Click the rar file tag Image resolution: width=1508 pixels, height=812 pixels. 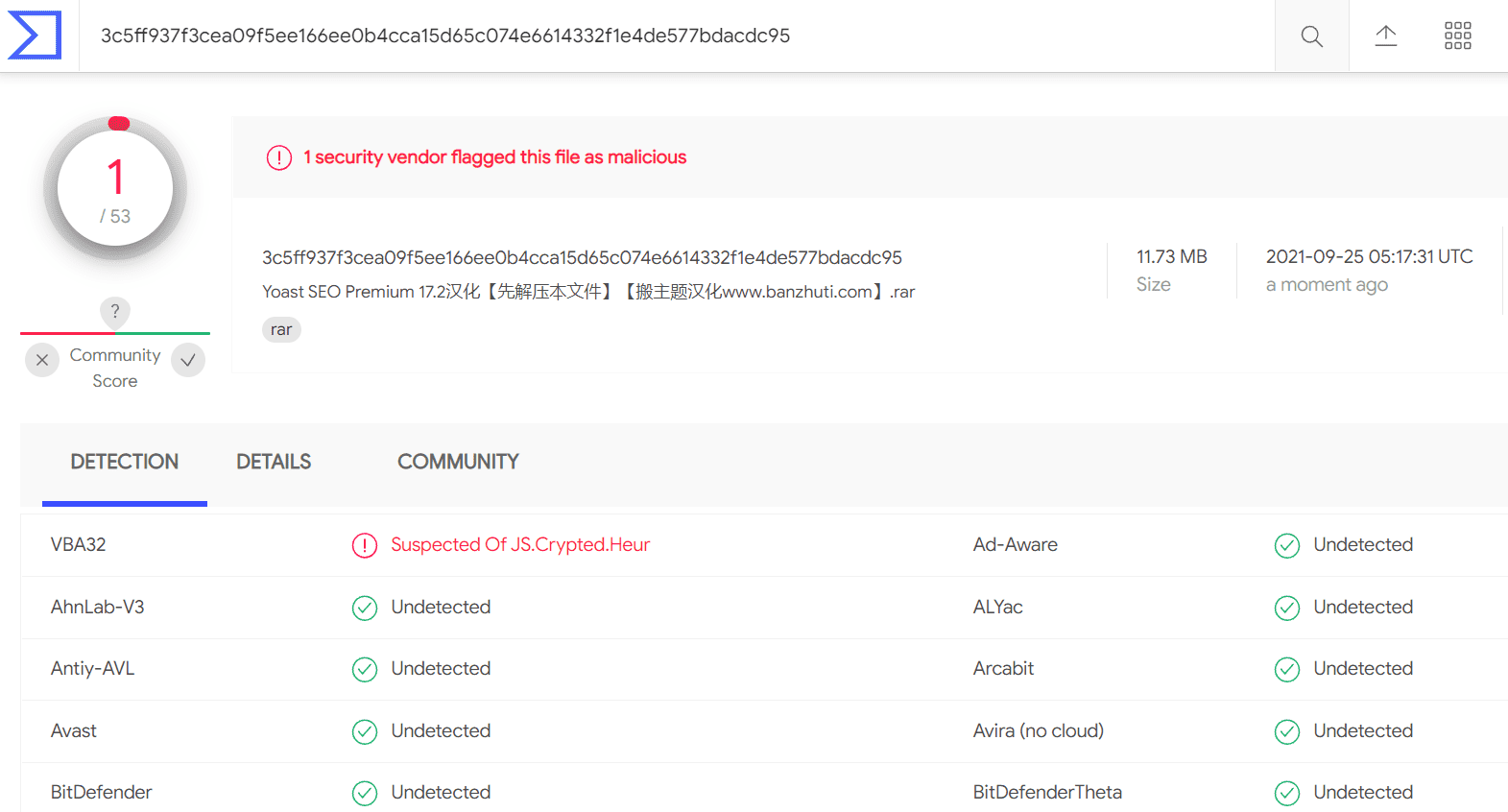pyautogui.click(x=281, y=329)
